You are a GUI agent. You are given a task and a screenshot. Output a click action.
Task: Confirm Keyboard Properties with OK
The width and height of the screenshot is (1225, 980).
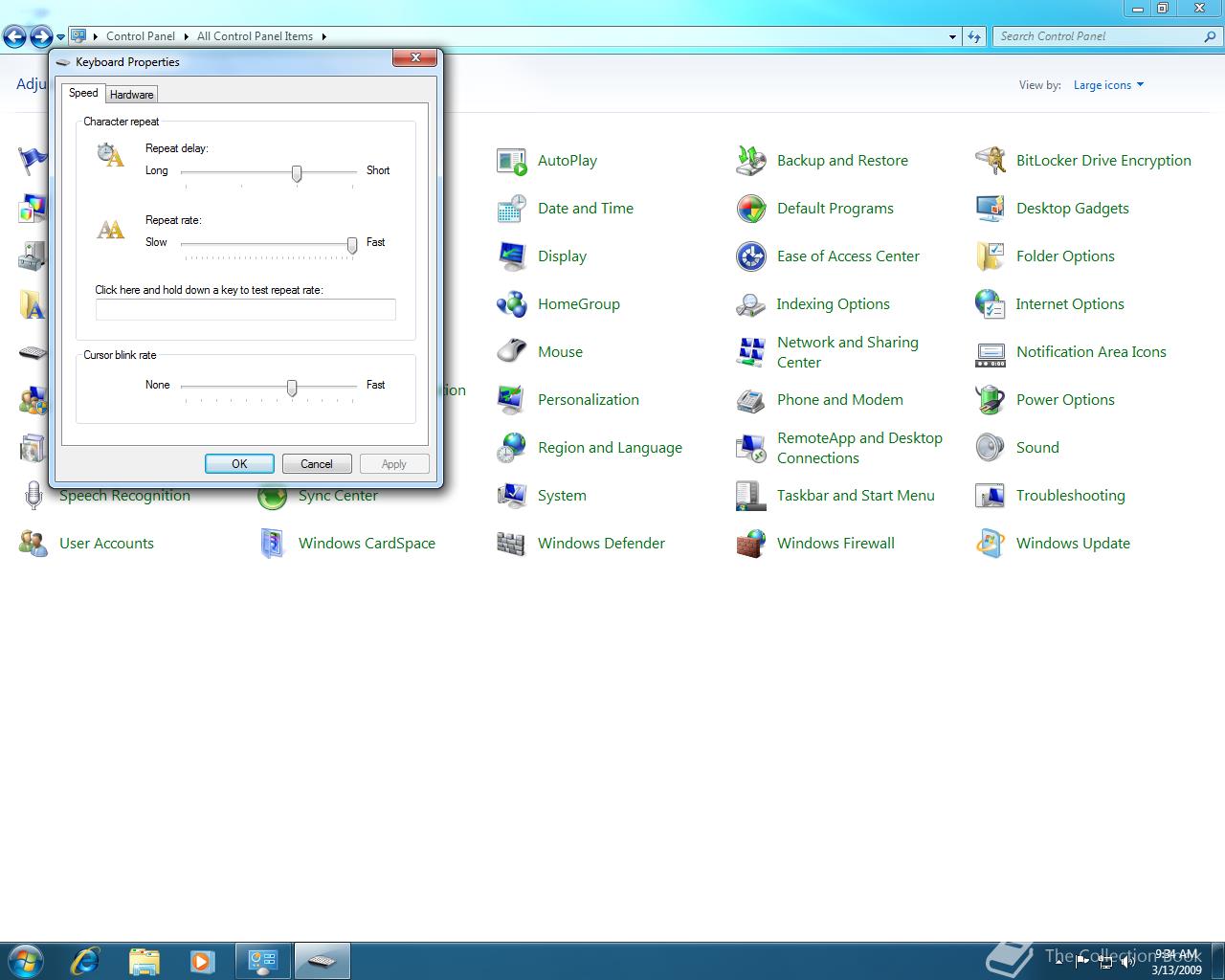[239, 464]
